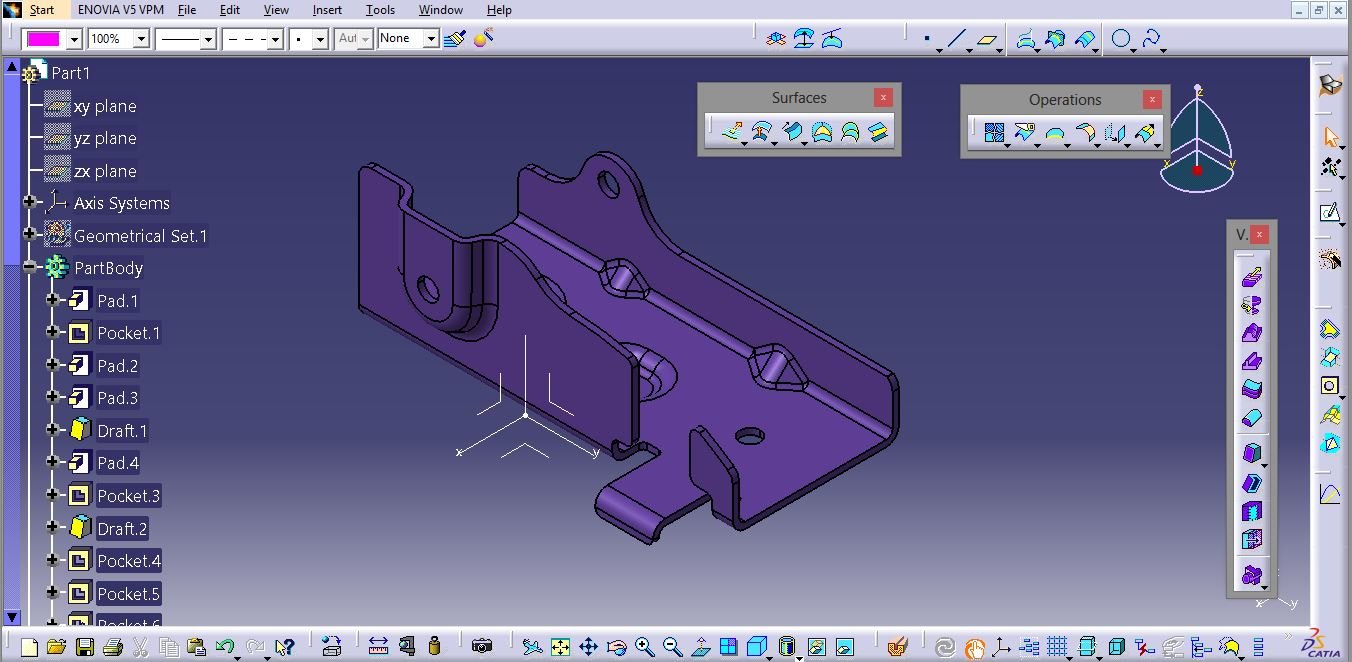The width and height of the screenshot is (1352, 662).
Task: Select the Pan view tool
Action: 588,647
